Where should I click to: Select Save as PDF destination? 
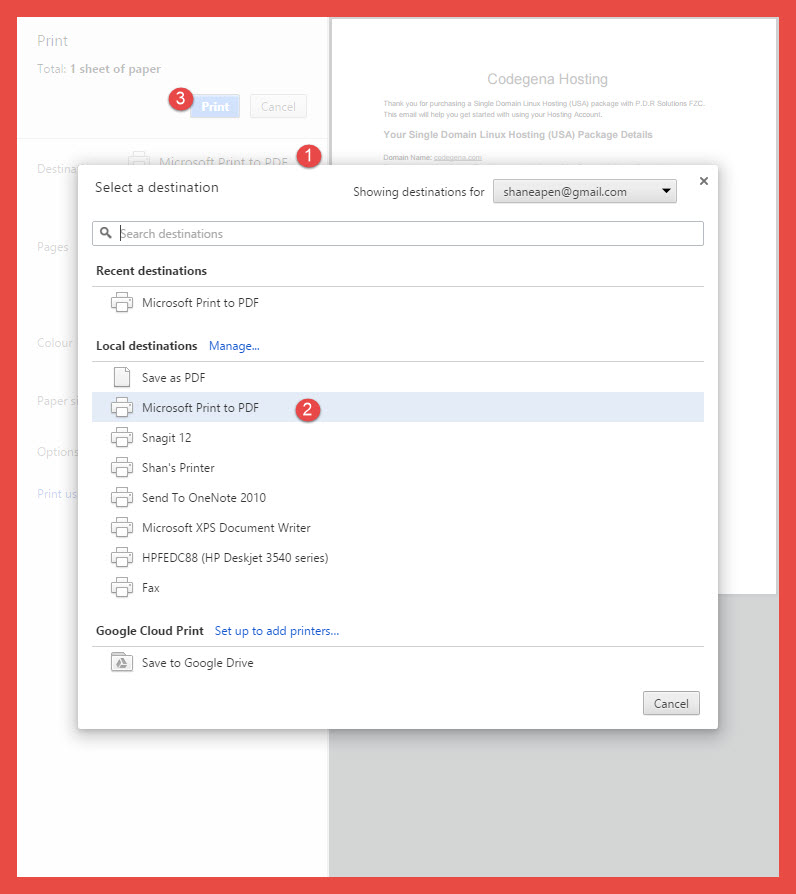(397, 377)
